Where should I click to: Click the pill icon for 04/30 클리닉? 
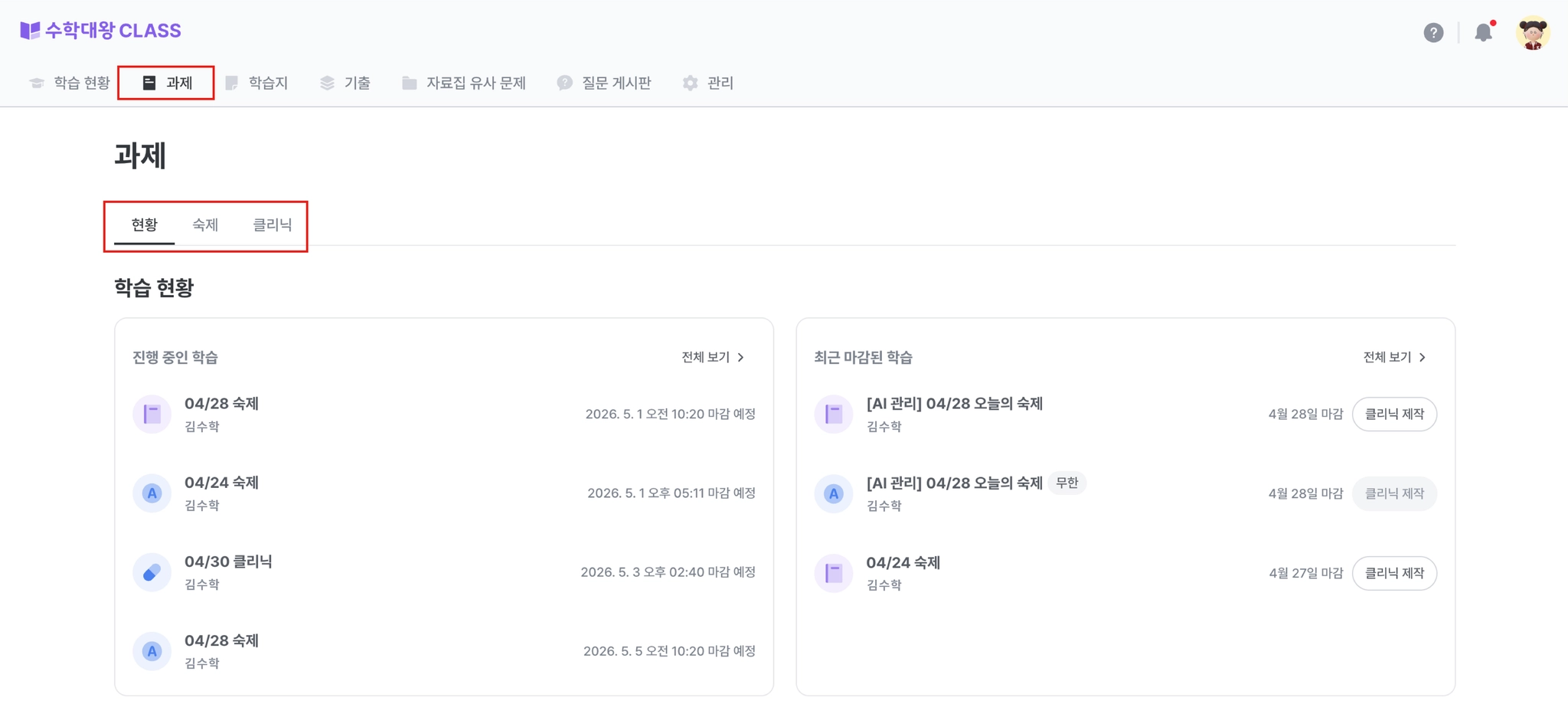pos(152,572)
